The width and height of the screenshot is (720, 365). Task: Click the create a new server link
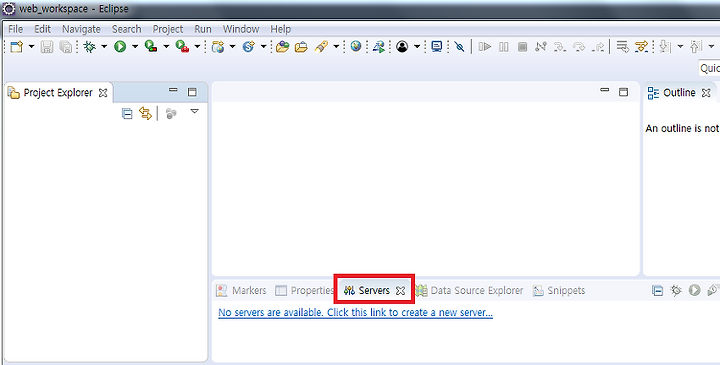pyautogui.click(x=355, y=313)
